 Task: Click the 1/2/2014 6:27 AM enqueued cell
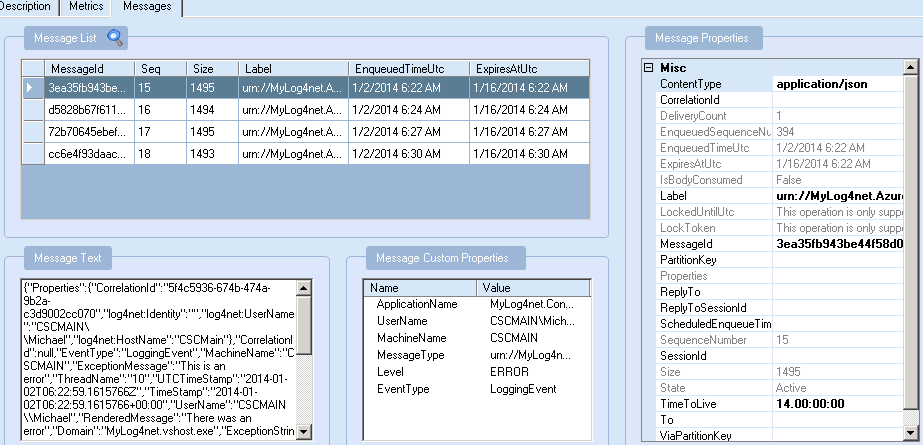coord(409,131)
